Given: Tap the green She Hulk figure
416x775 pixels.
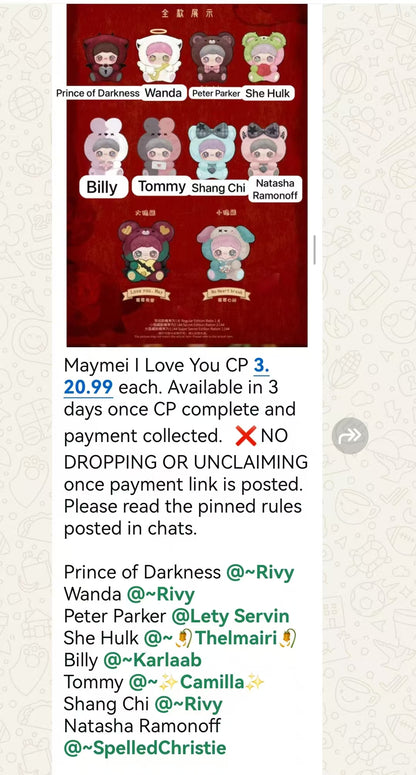Looking at the screenshot, I should [264, 57].
